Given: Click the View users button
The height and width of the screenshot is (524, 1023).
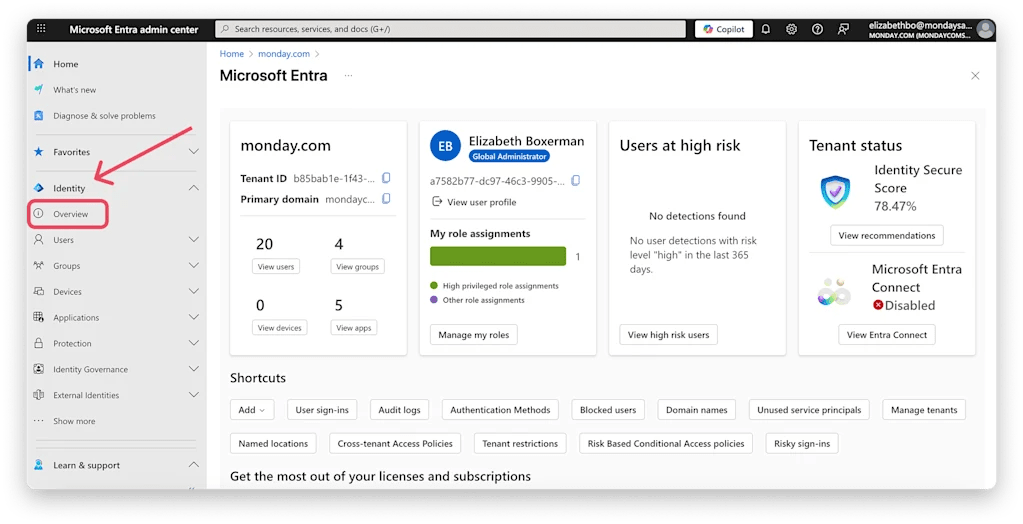Looking at the screenshot, I should coord(276,266).
